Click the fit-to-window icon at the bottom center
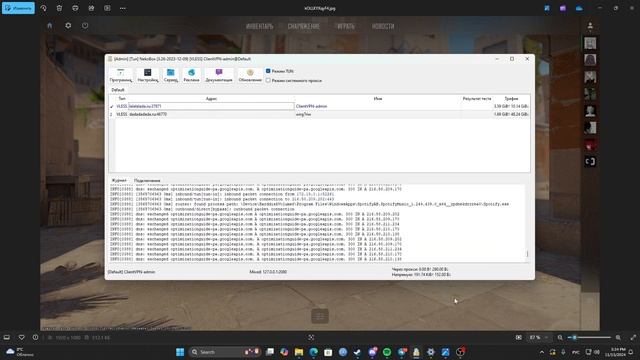 (311, 338)
